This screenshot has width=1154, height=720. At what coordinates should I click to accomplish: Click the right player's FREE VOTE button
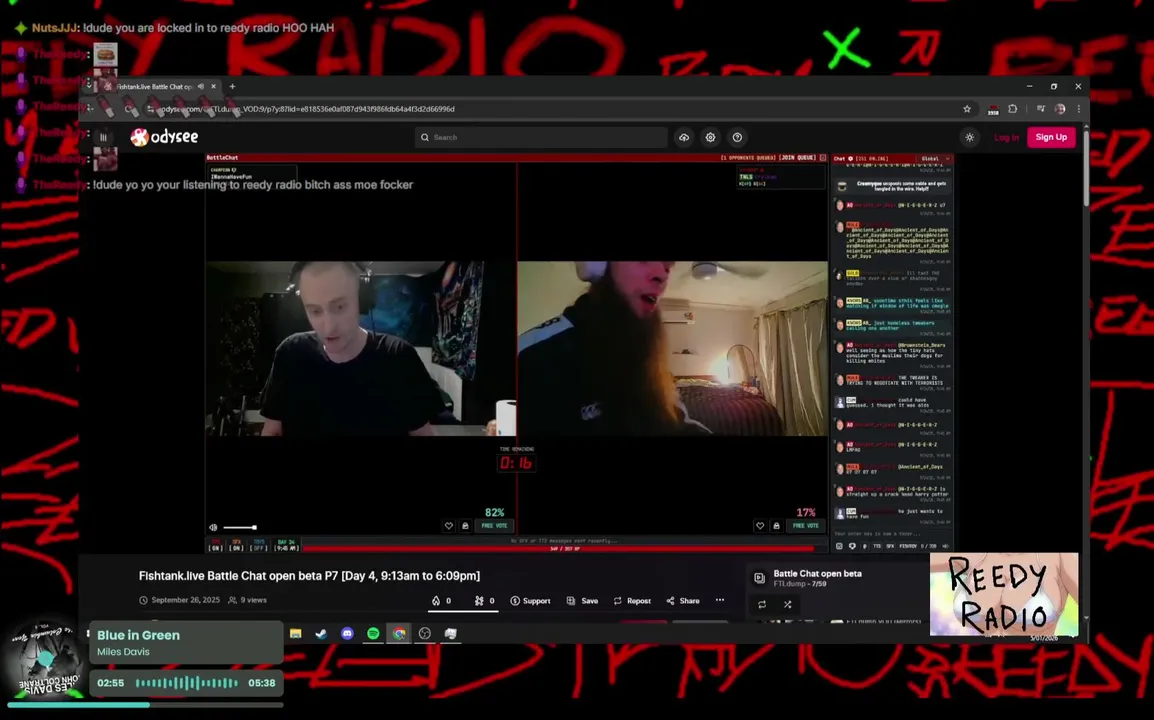pos(805,526)
